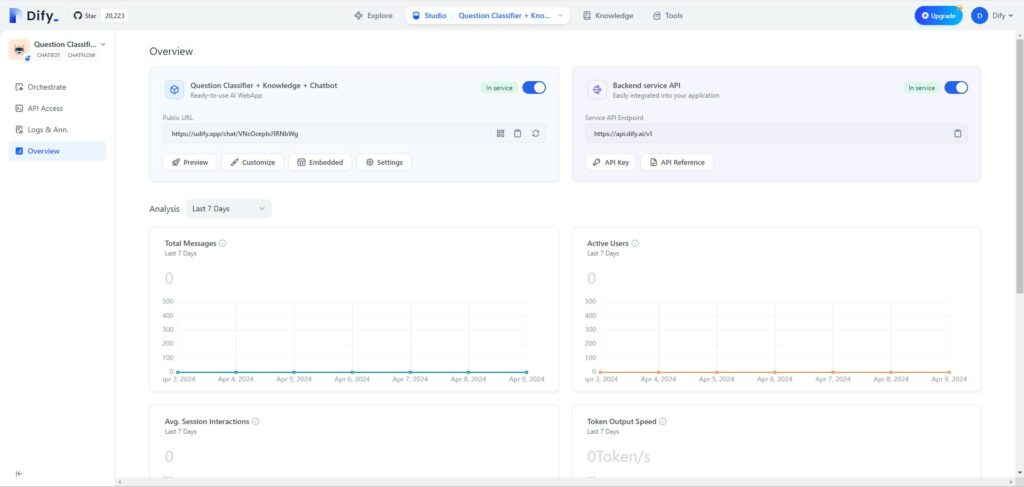Screen dimensions: 1024x487
Task: Click the user avatar D icon
Action: click(x=979, y=16)
